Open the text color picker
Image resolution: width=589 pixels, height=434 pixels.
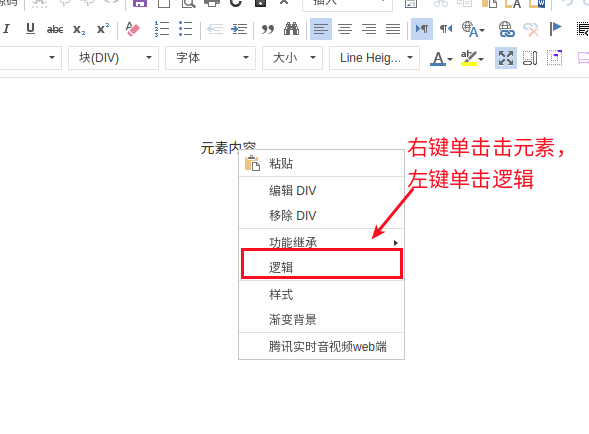point(441,58)
